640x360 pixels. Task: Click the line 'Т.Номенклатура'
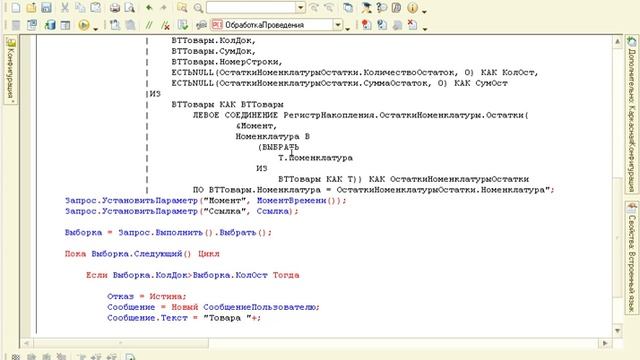315,158
